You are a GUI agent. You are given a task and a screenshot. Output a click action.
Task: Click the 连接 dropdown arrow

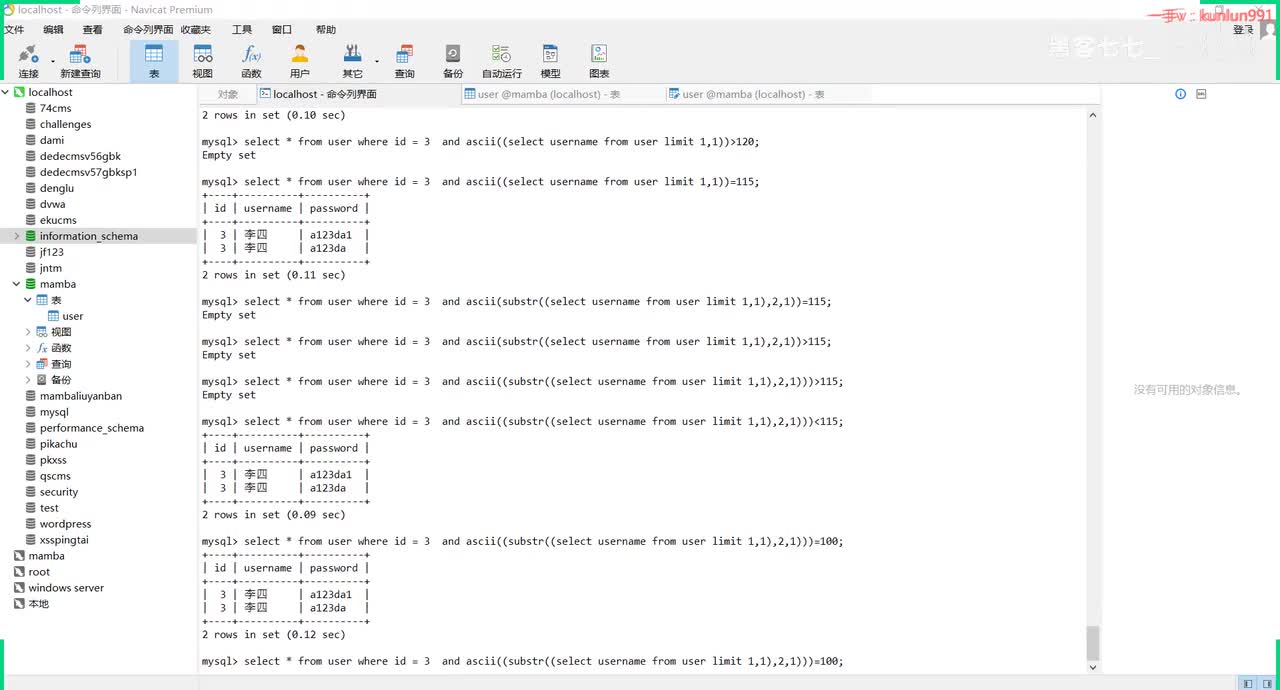click(52, 61)
